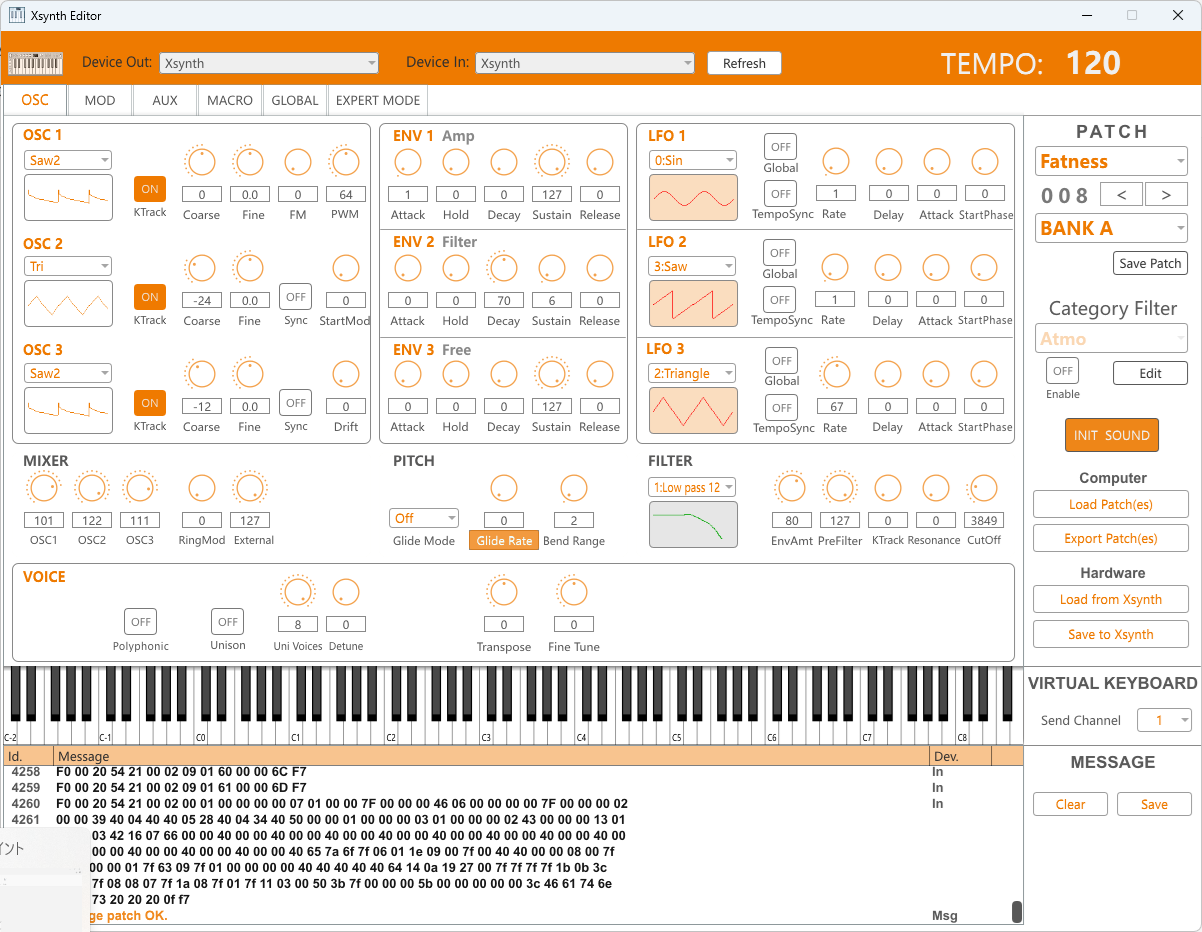Click the LFO 2 saw wave display
Screen dimensions: 1202x932
pyautogui.click(x=693, y=303)
